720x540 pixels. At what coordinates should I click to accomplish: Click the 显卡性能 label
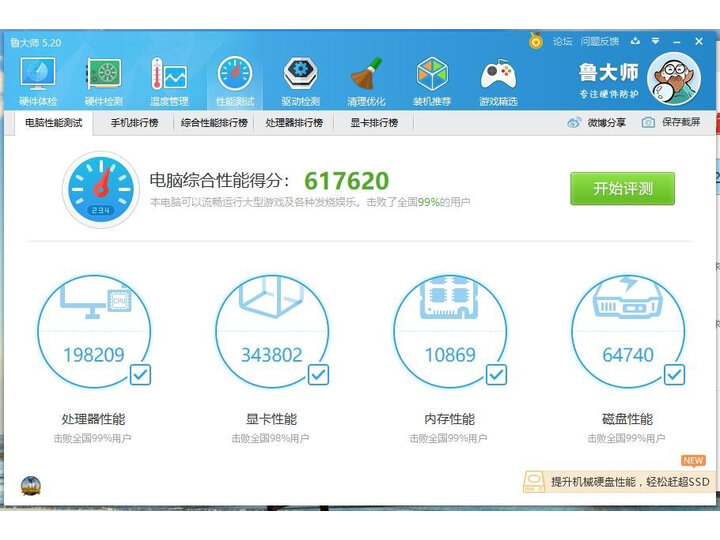tap(271, 419)
